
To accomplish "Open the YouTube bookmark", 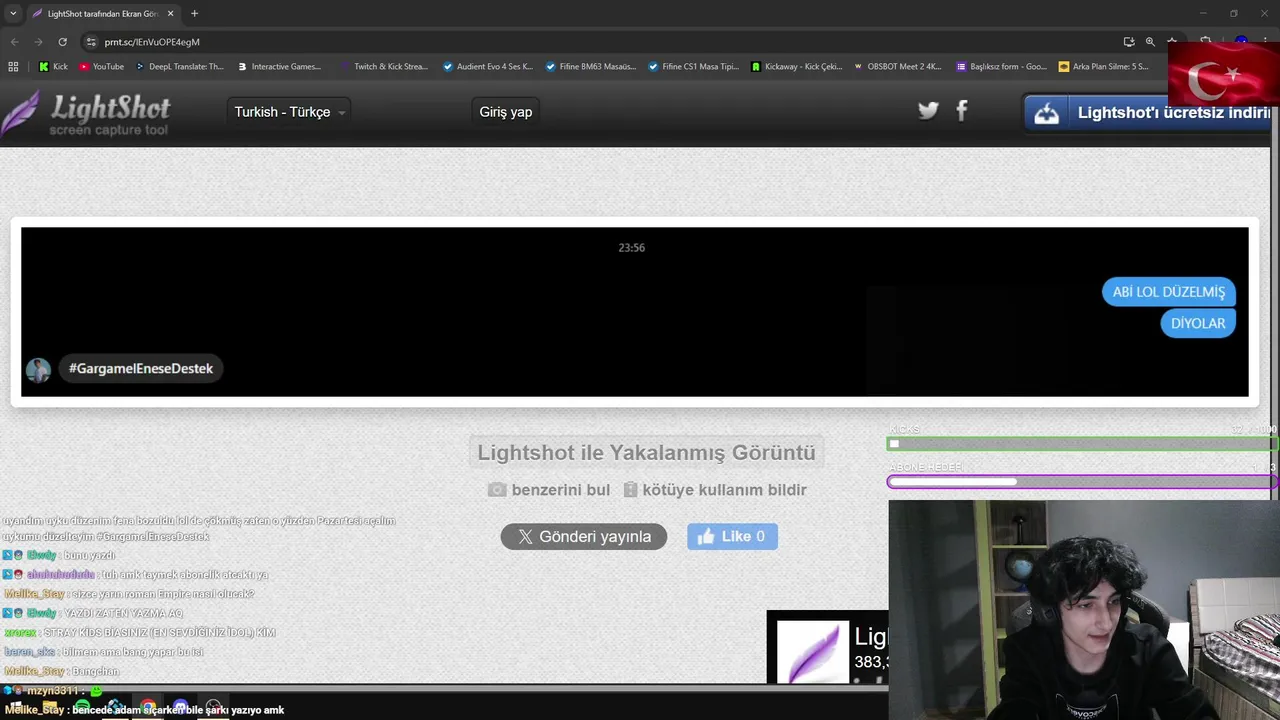I will tap(101, 67).
